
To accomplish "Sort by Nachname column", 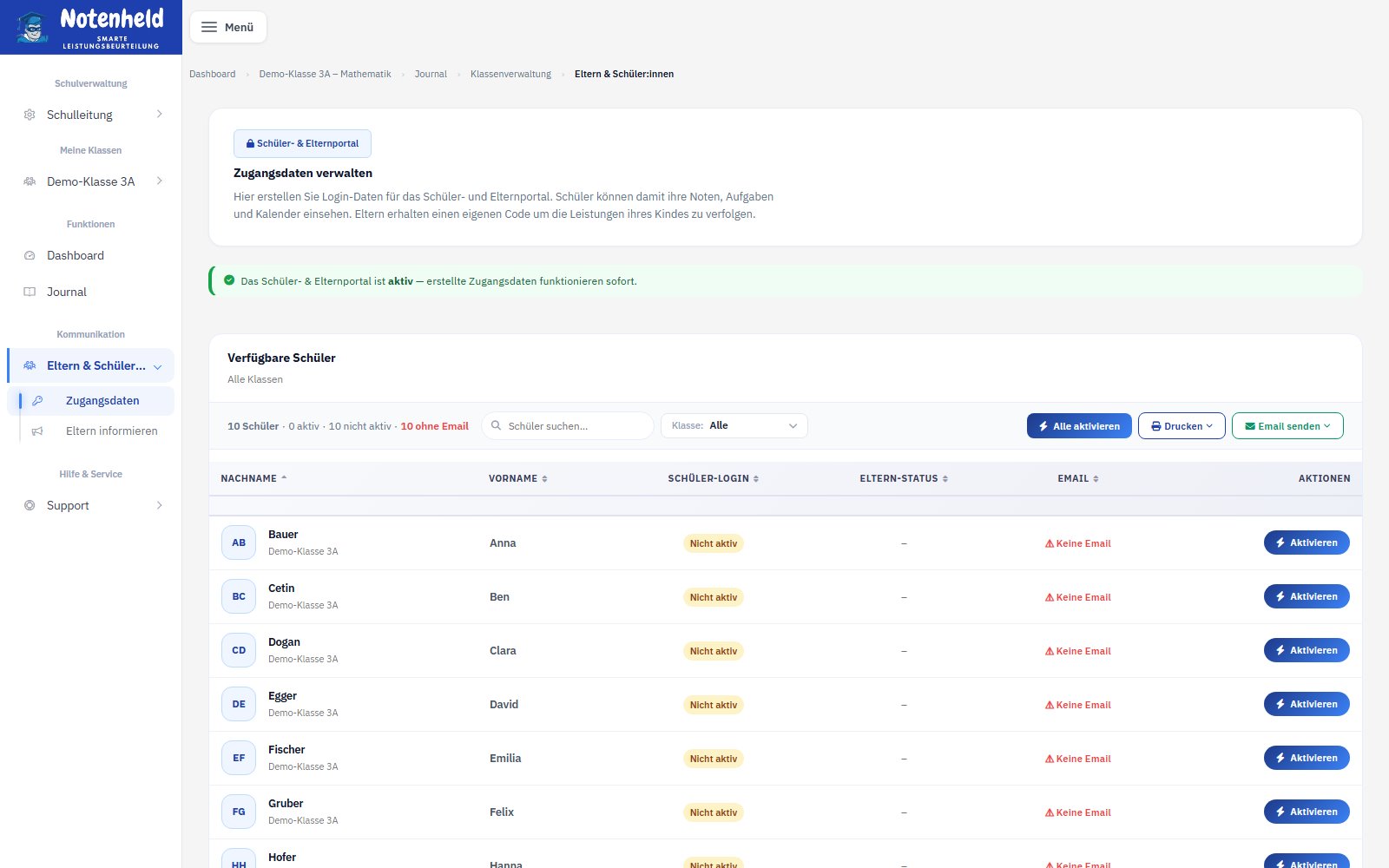I will (x=253, y=478).
